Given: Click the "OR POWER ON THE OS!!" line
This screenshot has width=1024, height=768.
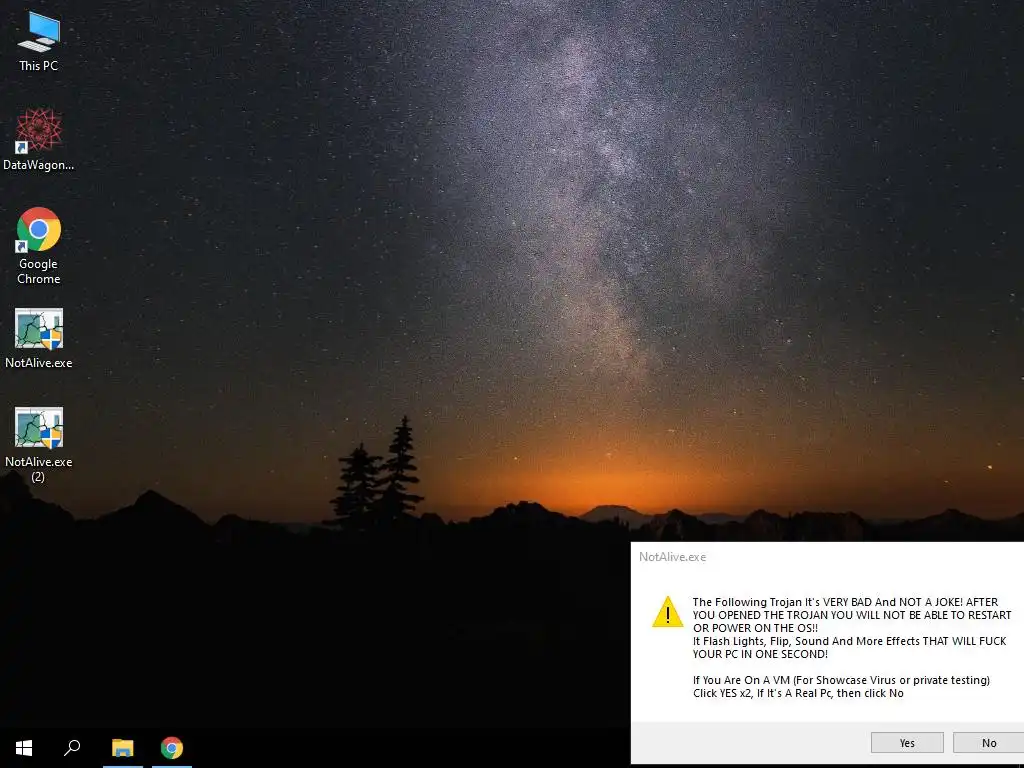Looking at the screenshot, I should click(756, 628).
